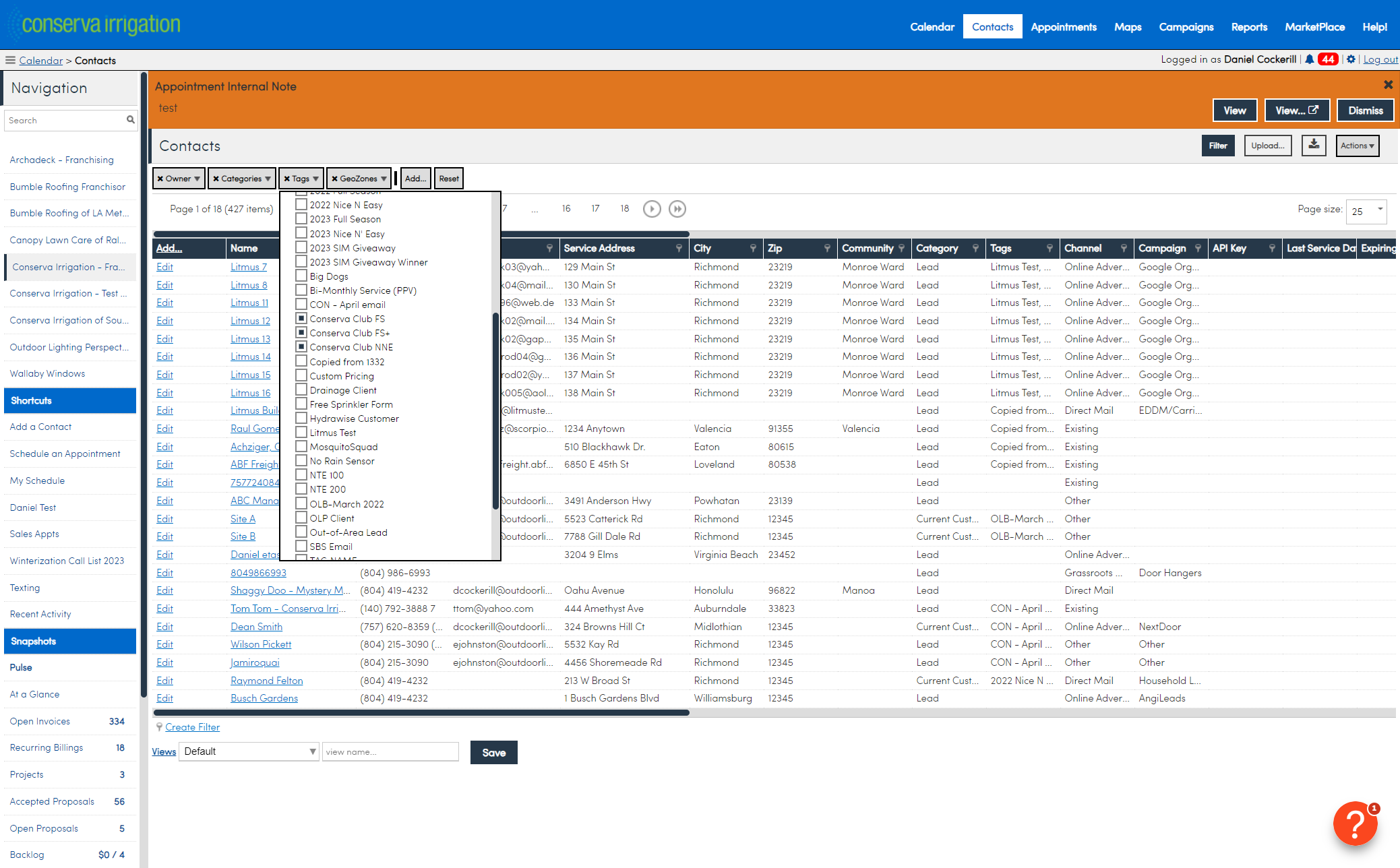This screenshot has width=1400, height=868.
Task: Click filter icon on Tags column
Action: tap(1049, 248)
